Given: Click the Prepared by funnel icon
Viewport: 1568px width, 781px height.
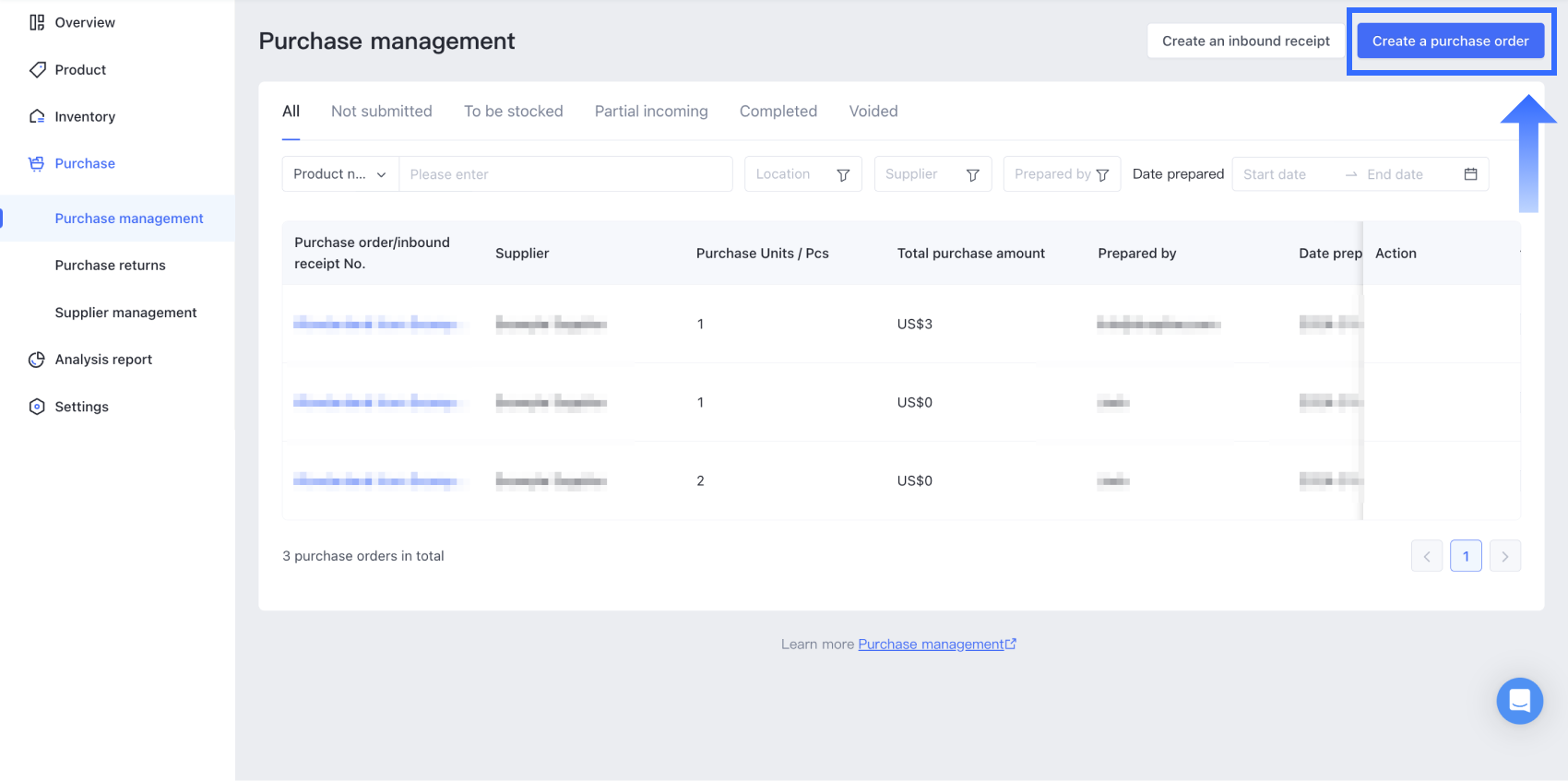Looking at the screenshot, I should 1102,174.
